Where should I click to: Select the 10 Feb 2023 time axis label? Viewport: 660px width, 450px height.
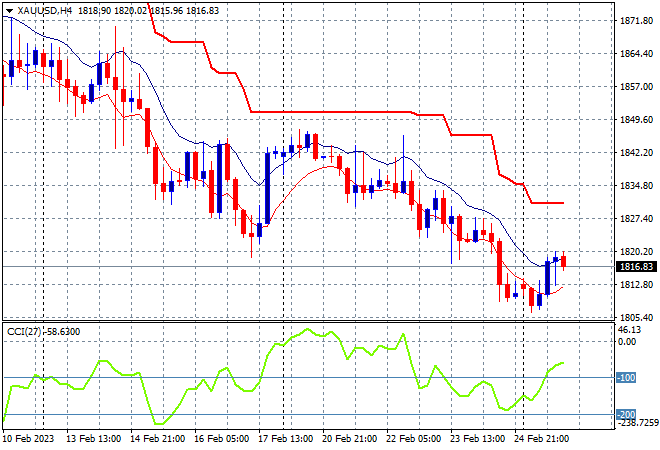point(29,439)
